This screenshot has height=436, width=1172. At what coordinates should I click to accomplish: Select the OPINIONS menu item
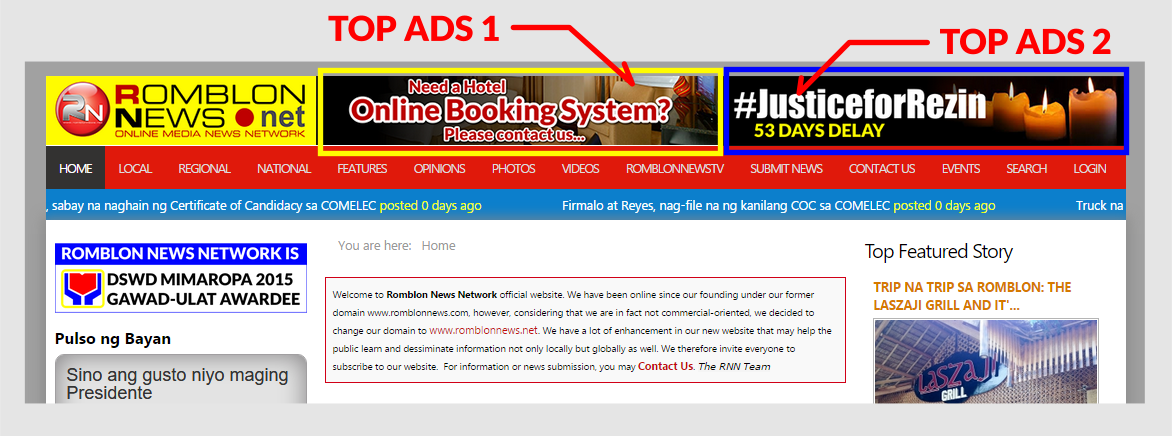pyautogui.click(x=440, y=168)
